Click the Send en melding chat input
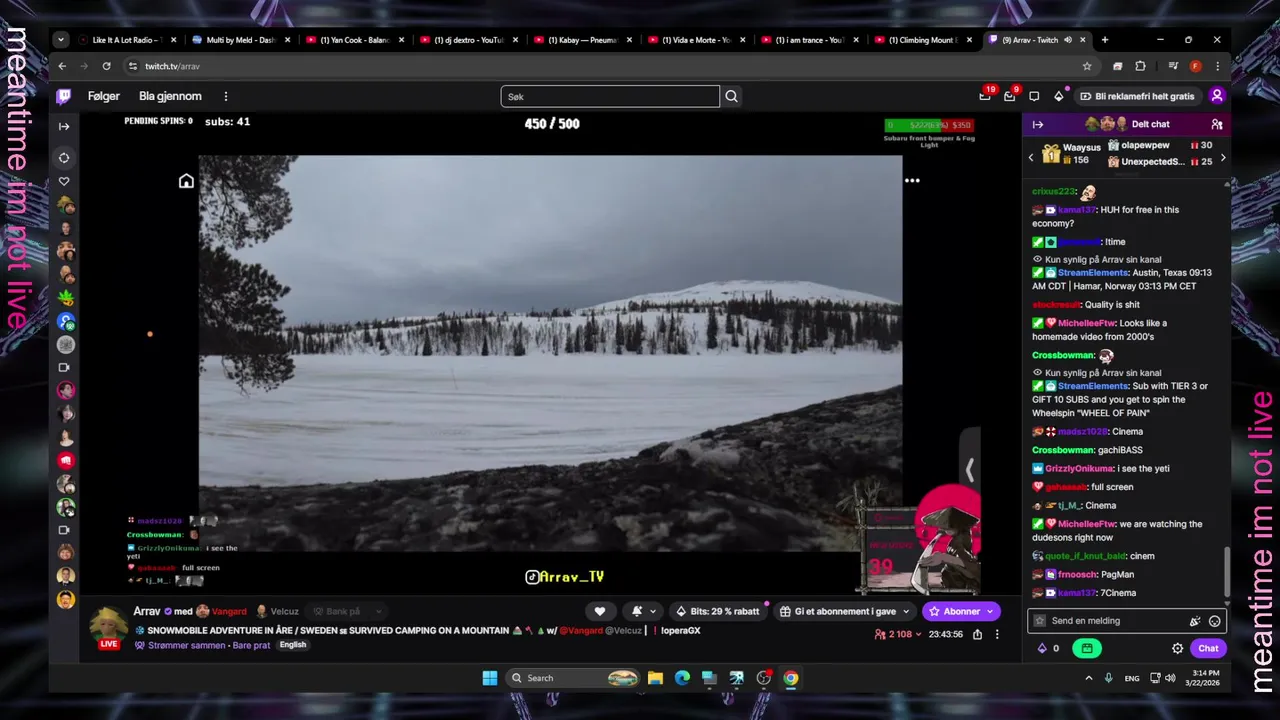 coord(1127,621)
